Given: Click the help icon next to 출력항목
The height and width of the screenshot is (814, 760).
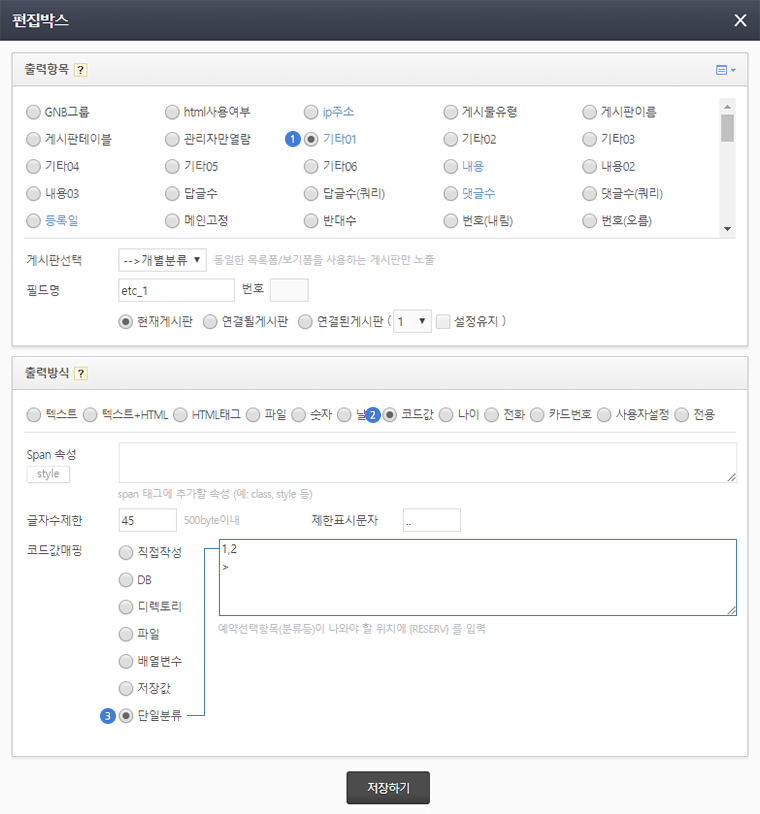Looking at the screenshot, I should pos(81,70).
